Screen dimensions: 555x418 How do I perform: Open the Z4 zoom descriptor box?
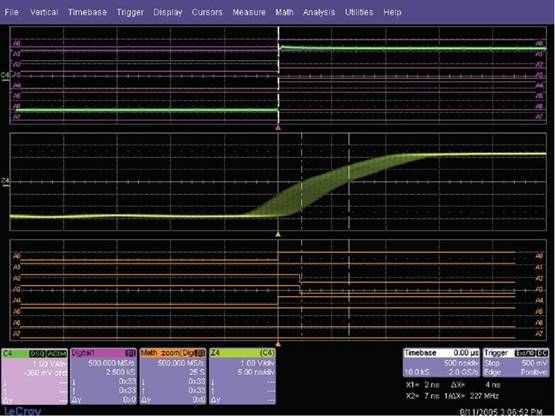pyautogui.click(x=242, y=377)
